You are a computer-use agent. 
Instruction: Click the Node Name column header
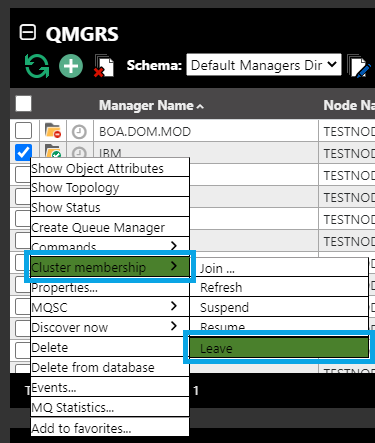(x=349, y=105)
